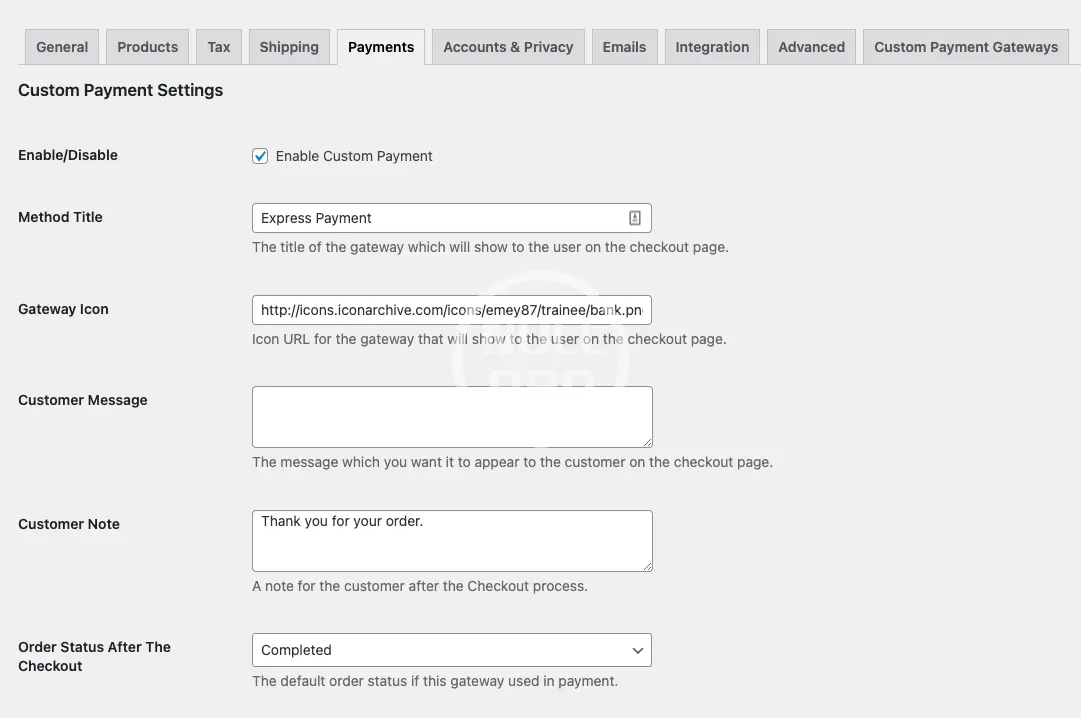The height and width of the screenshot is (718, 1081).
Task: Switch to the Emails tab
Action: [624, 47]
